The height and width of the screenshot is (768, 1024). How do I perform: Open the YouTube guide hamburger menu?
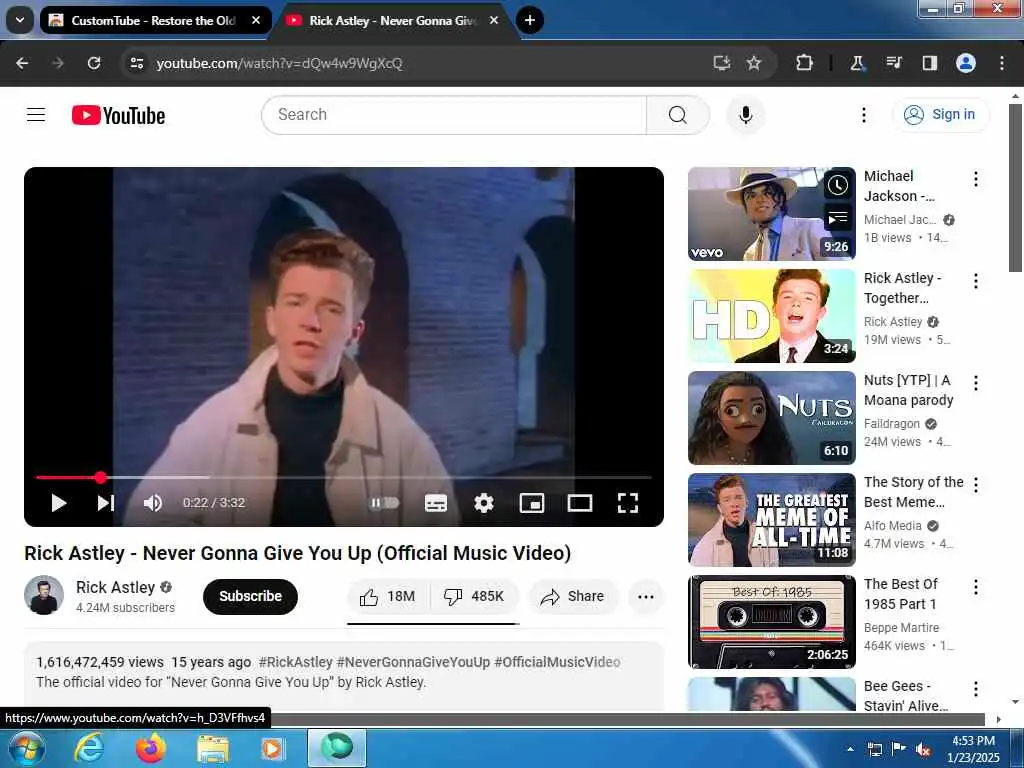coord(36,115)
